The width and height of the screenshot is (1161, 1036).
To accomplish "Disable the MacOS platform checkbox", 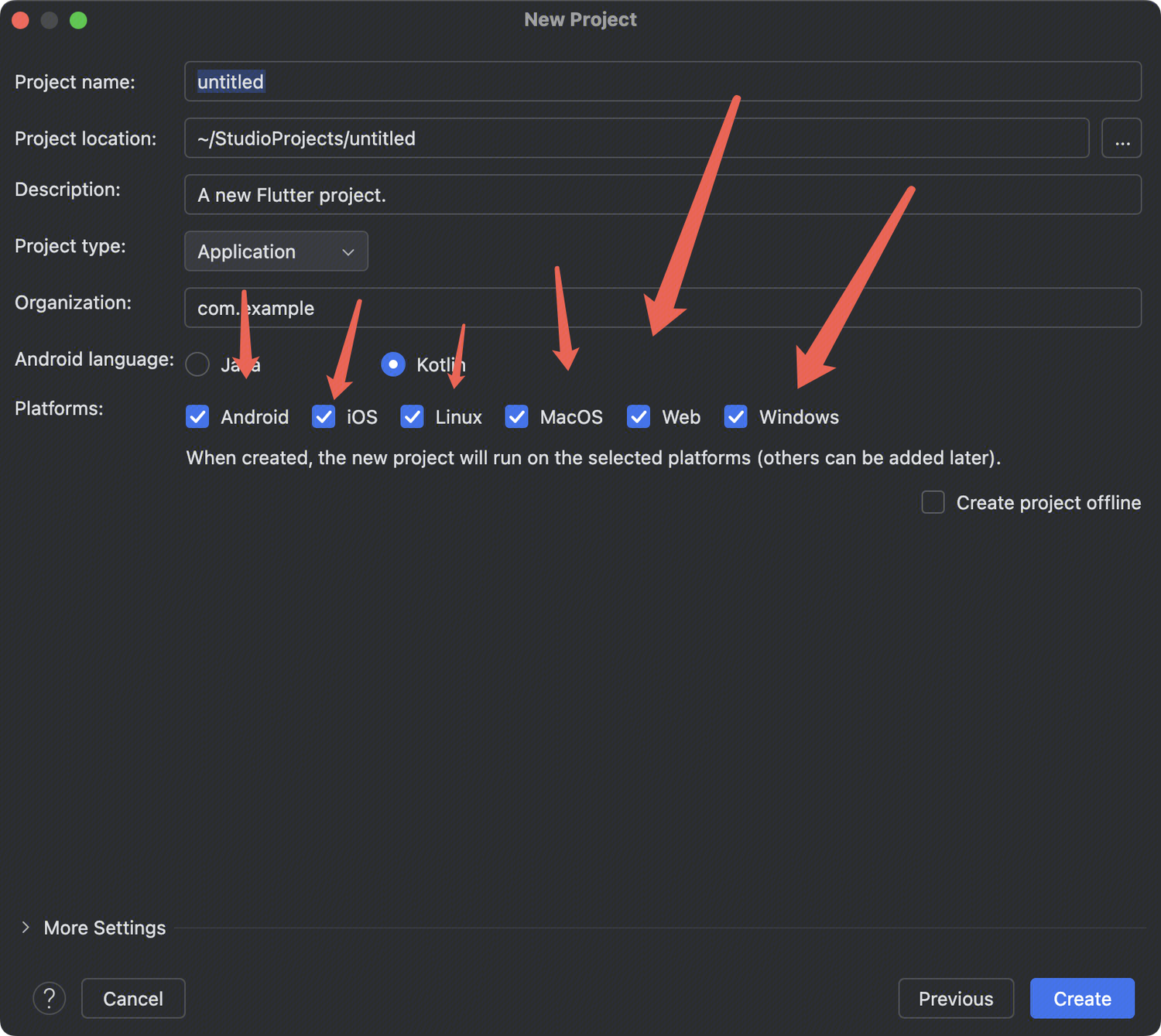I will tap(516, 417).
